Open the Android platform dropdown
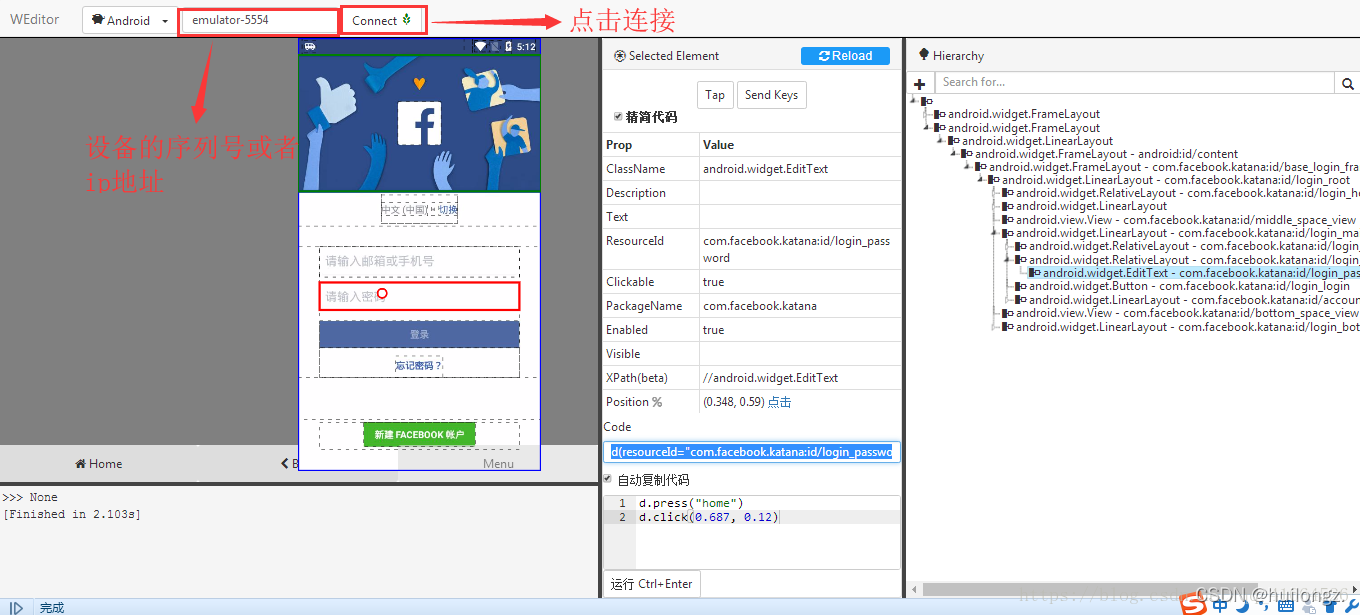This screenshot has height=615, width=1360. click(129, 20)
